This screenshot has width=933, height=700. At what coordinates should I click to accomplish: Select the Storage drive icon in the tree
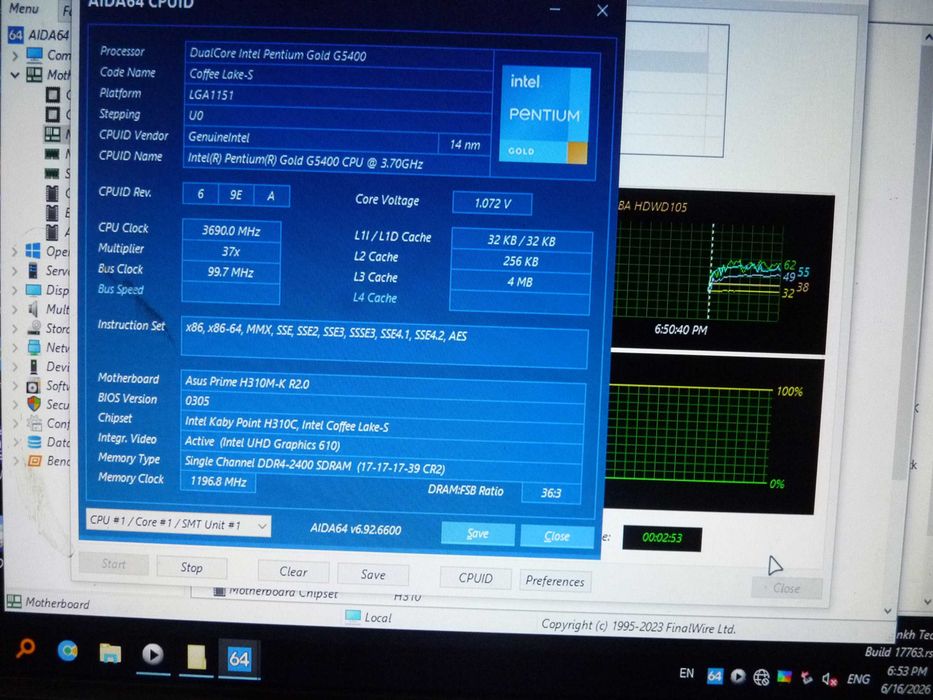click(x=34, y=328)
